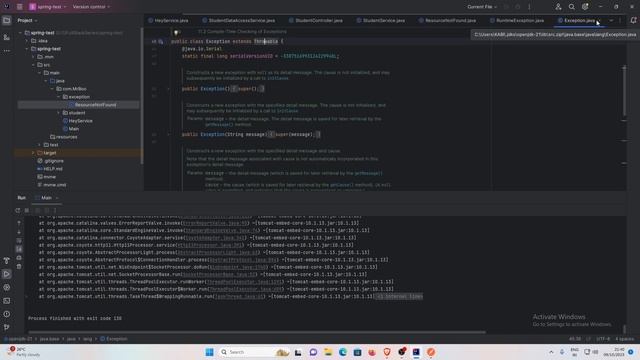The height and width of the screenshot is (360, 640).
Task: Open the main hamburger menu
Action: click(20, 7)
